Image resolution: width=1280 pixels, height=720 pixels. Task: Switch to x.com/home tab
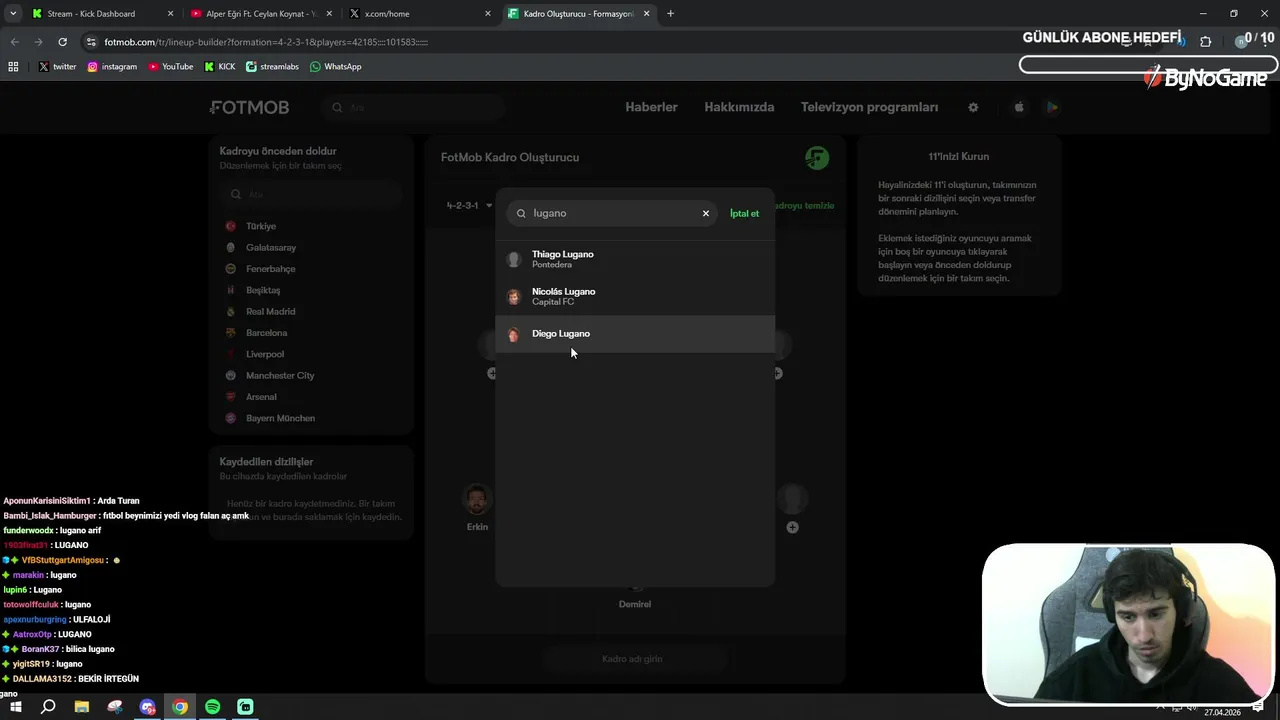(x=418, y=14)
